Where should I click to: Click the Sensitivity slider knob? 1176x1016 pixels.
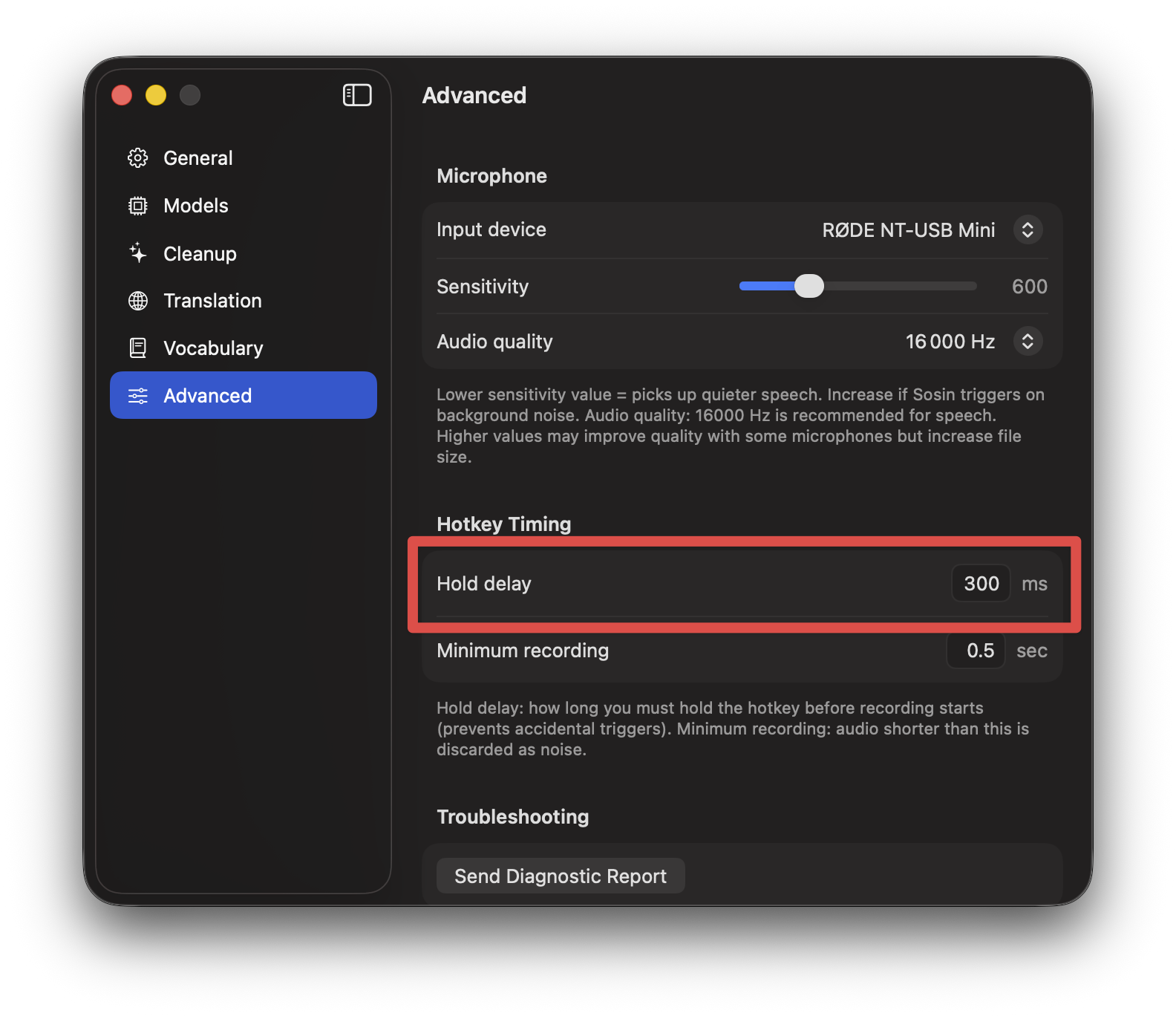[x=809, y=286]
